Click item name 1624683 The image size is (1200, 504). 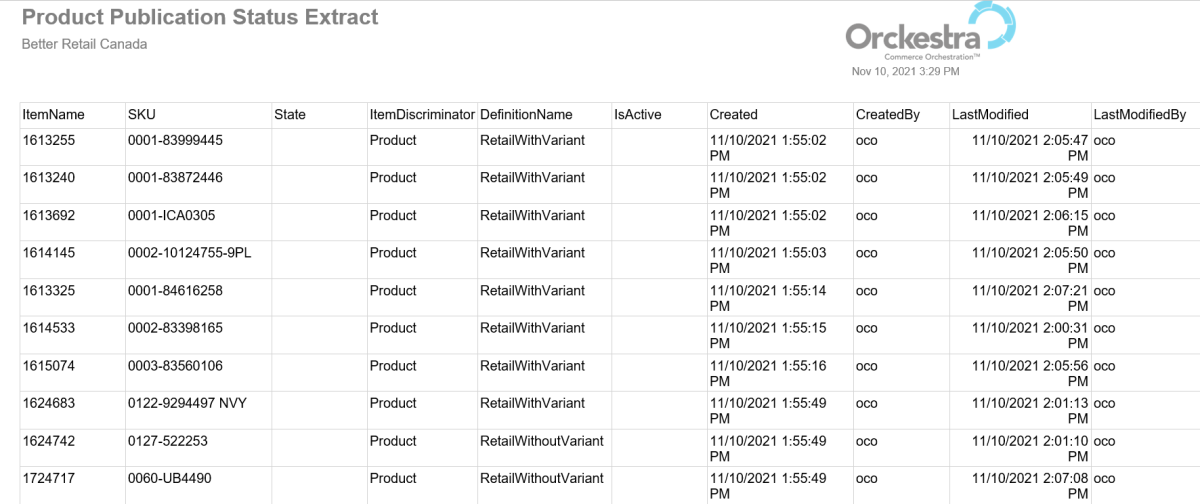tap(46, 404)
